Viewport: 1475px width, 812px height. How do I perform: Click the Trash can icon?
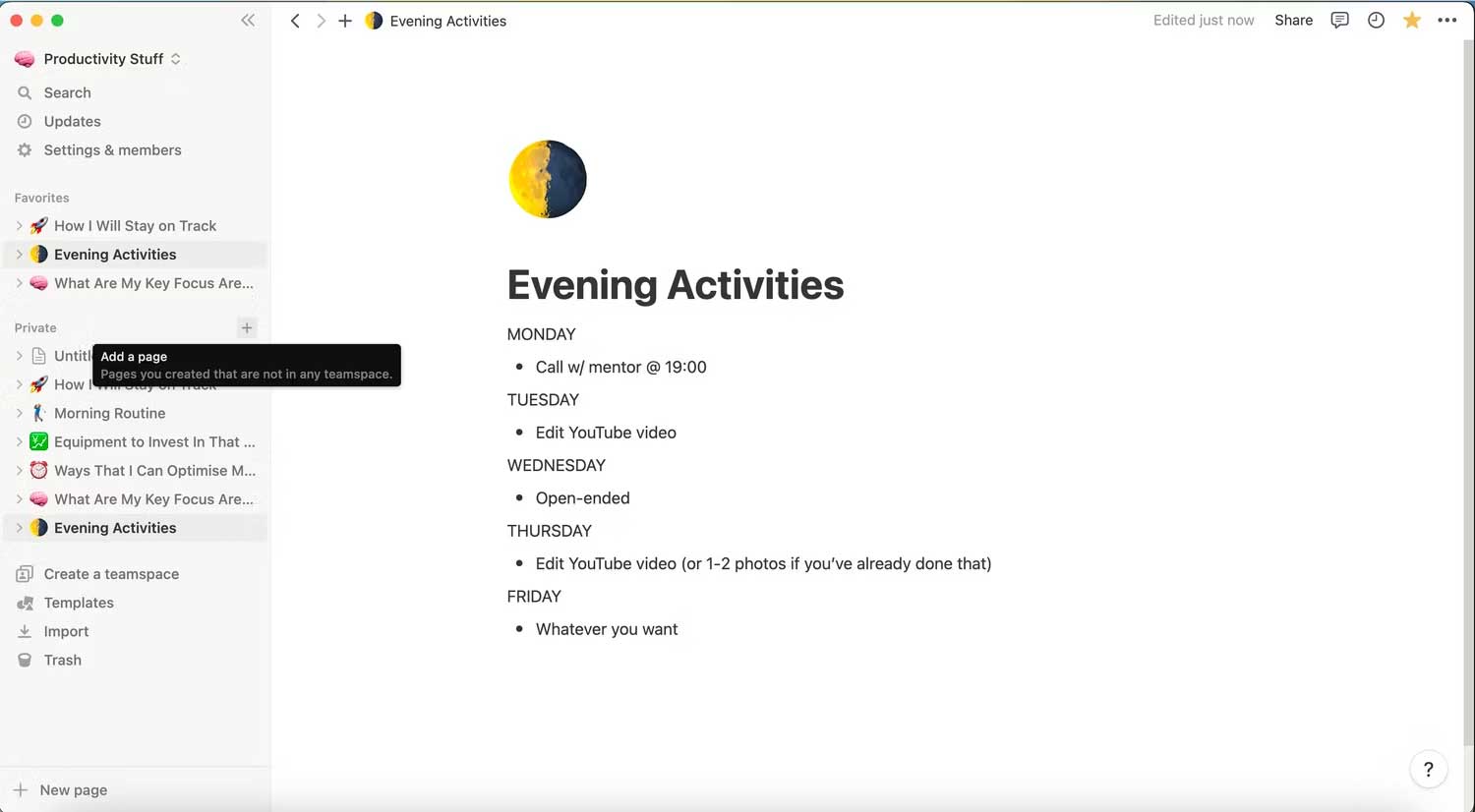click(25, 660)
